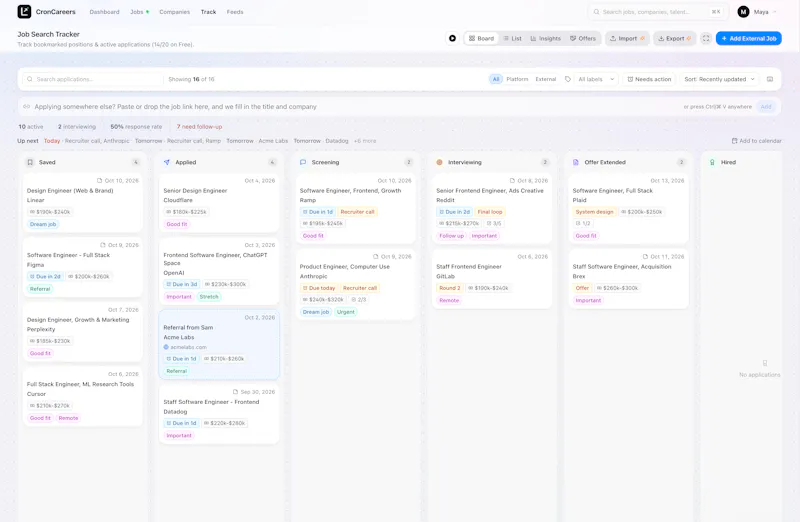Open the Track nav item
The height and width of the screenshot is (522, 800).
(x=208, y=12)
